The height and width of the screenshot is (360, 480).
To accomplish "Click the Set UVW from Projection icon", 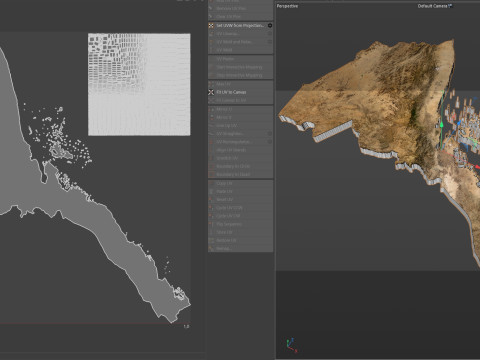I will [211, 26].
